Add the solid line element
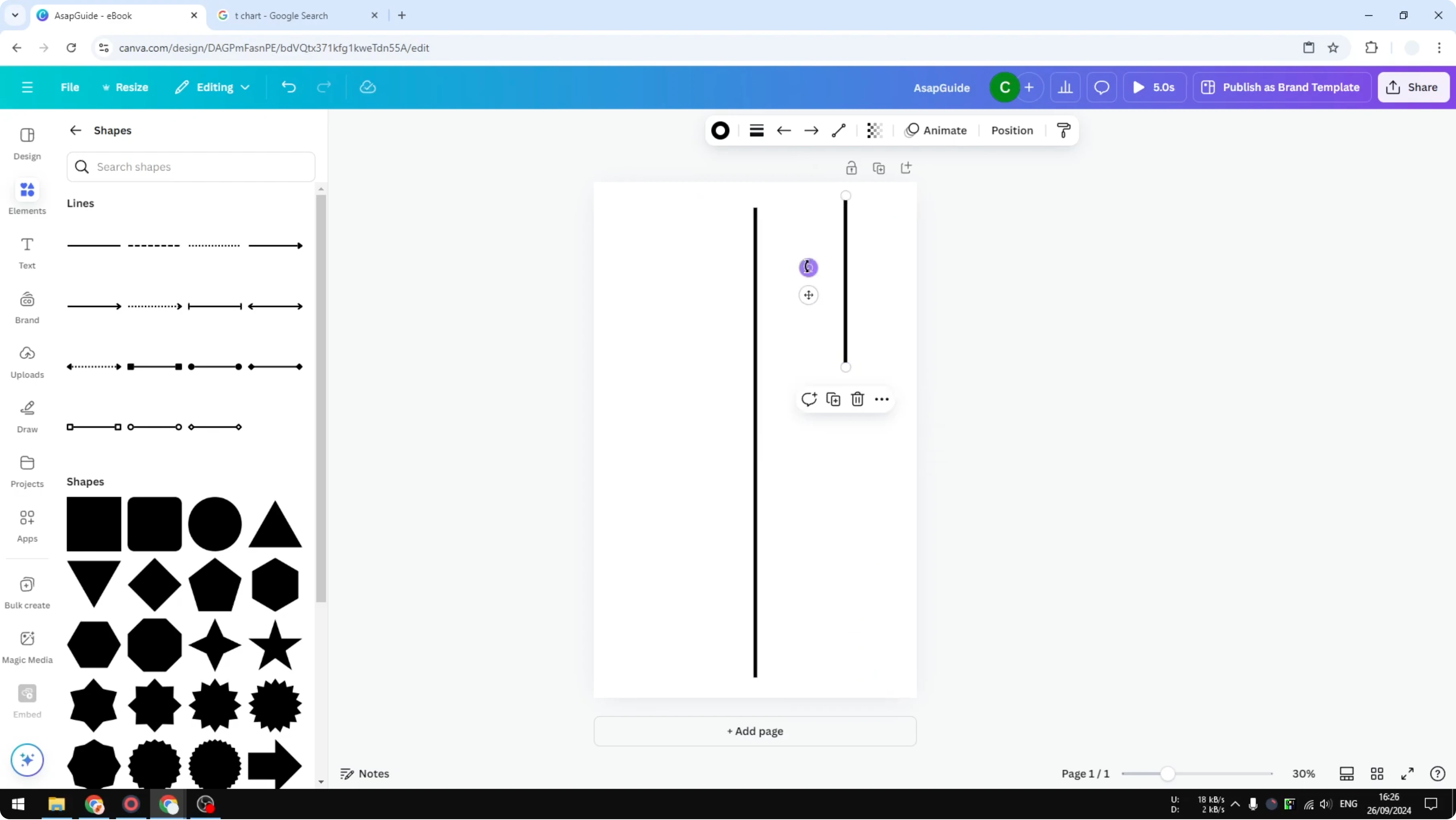This screenshot has width=1456, height=820. point(94,246)
